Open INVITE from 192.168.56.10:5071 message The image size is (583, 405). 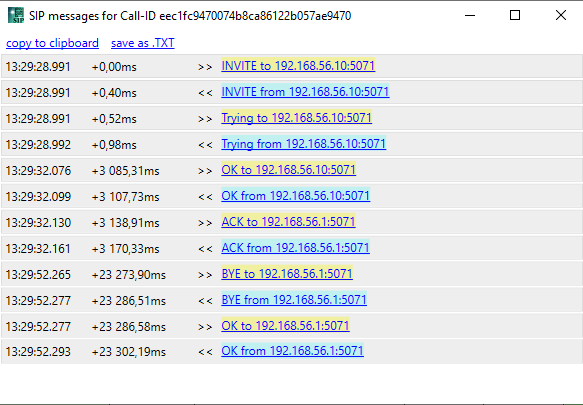(x=305, y=92)
